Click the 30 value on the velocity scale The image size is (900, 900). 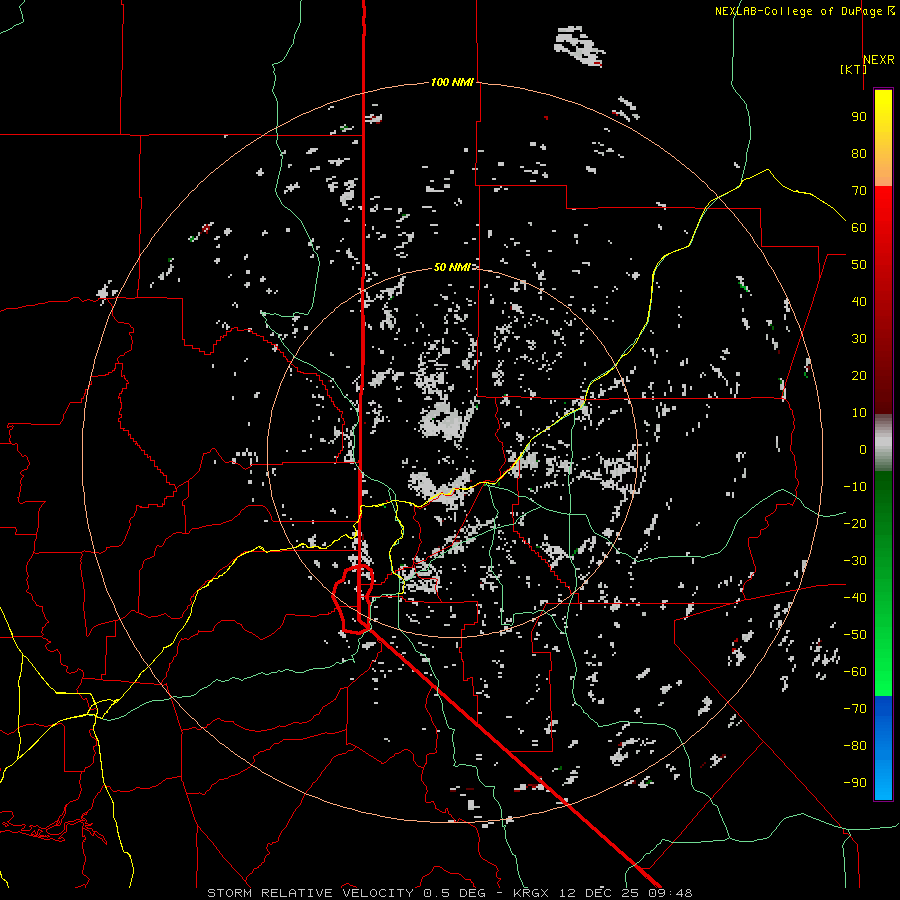coord(859,339)
